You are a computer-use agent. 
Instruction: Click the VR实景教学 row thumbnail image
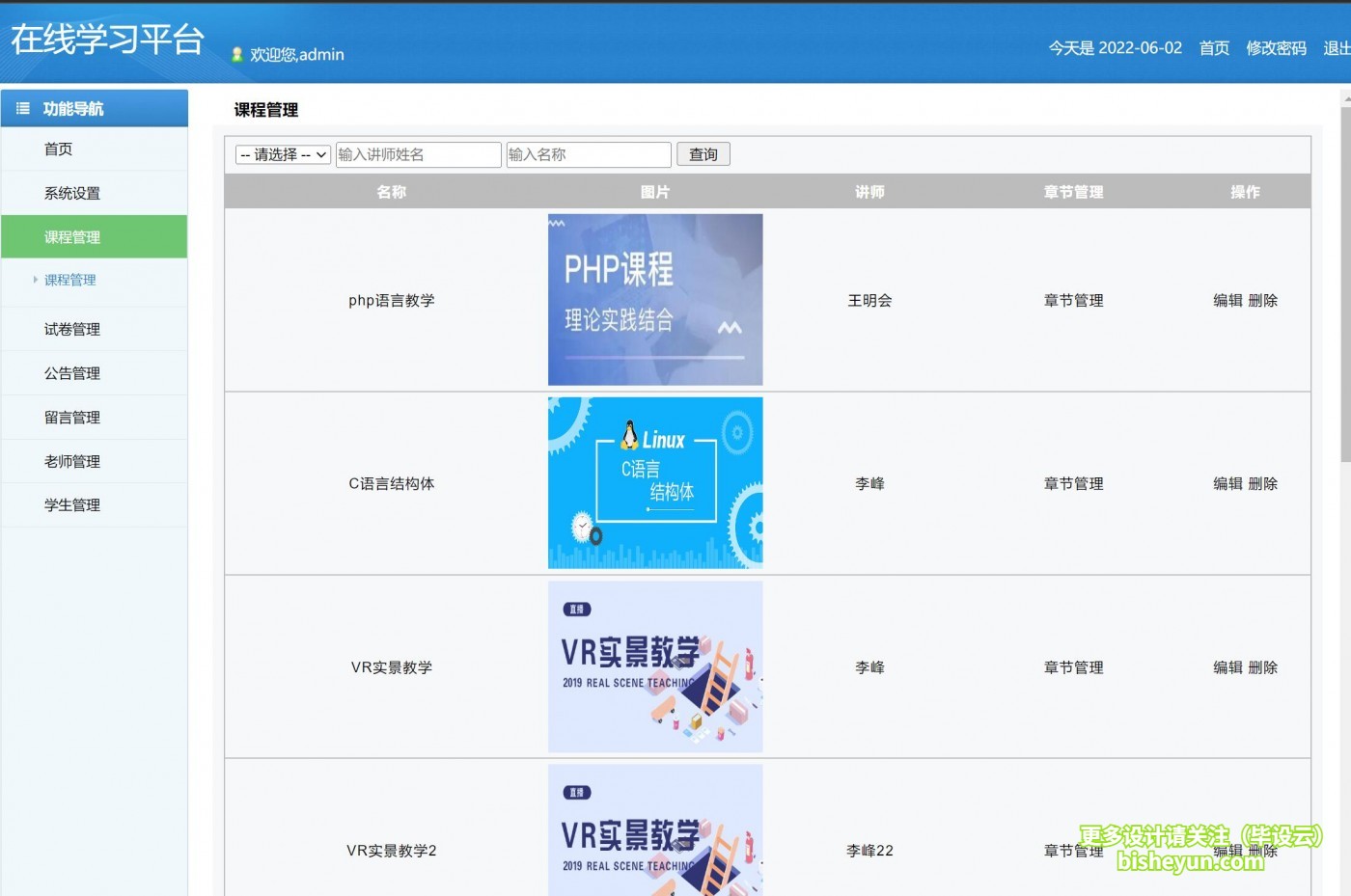(x=655, y=666)
